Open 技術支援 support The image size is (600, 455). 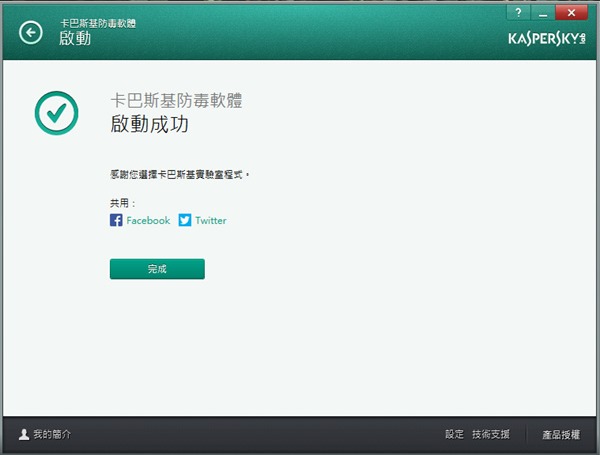click(491, 434)
